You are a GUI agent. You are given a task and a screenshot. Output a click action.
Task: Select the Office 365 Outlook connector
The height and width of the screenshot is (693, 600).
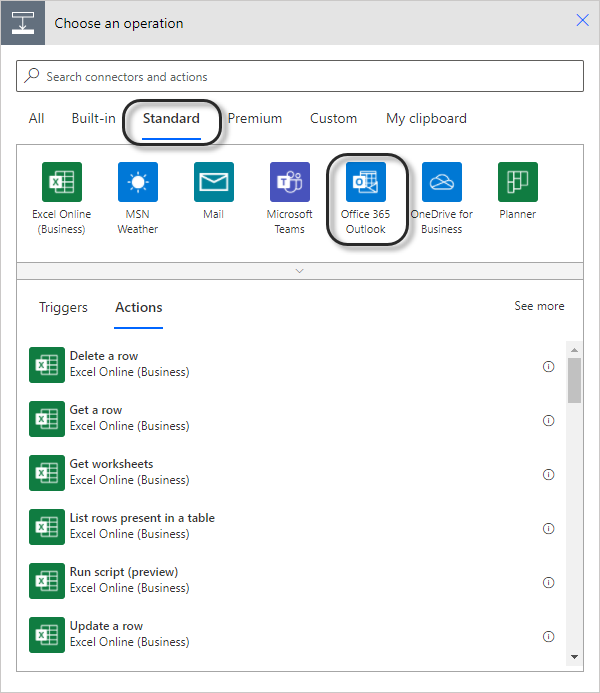point(366,182)
